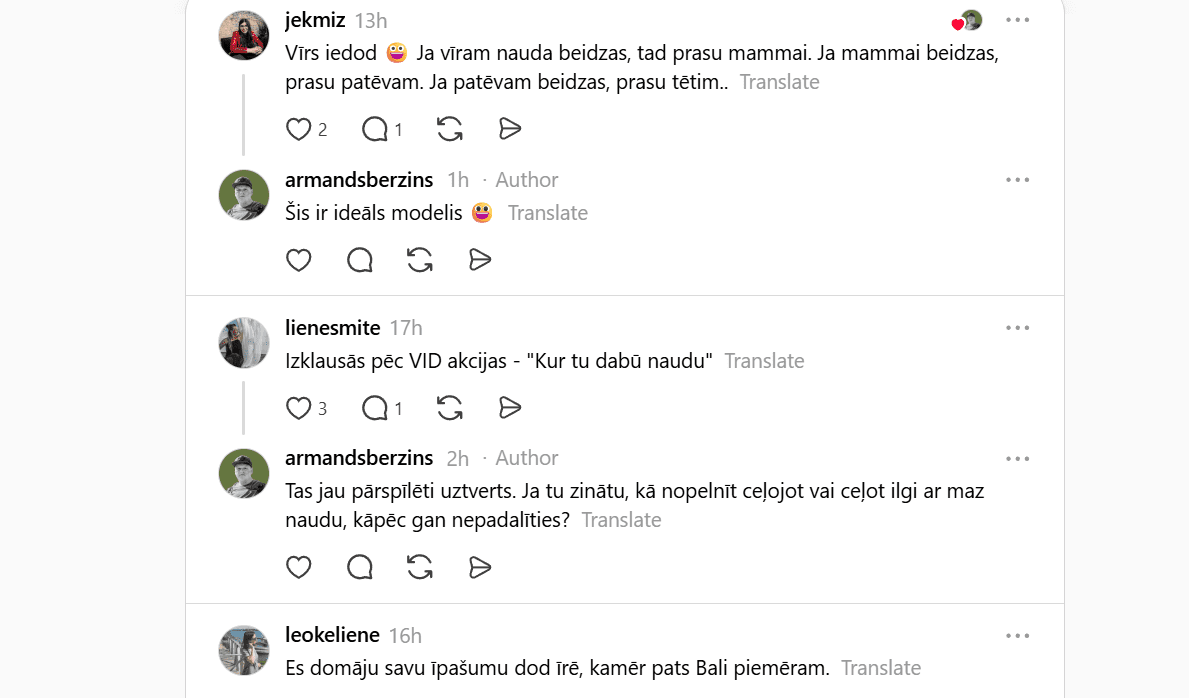Translate leokeliene's comment about Bali
Viewport: 1189px width, 698px height.
click(880, 668)
